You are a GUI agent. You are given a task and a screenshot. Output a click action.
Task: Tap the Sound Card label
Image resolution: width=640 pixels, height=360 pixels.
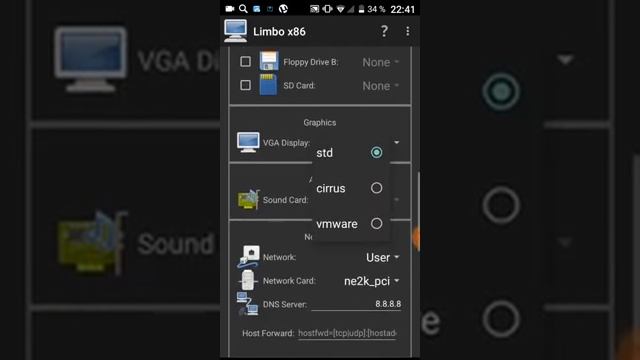(285, 200)
